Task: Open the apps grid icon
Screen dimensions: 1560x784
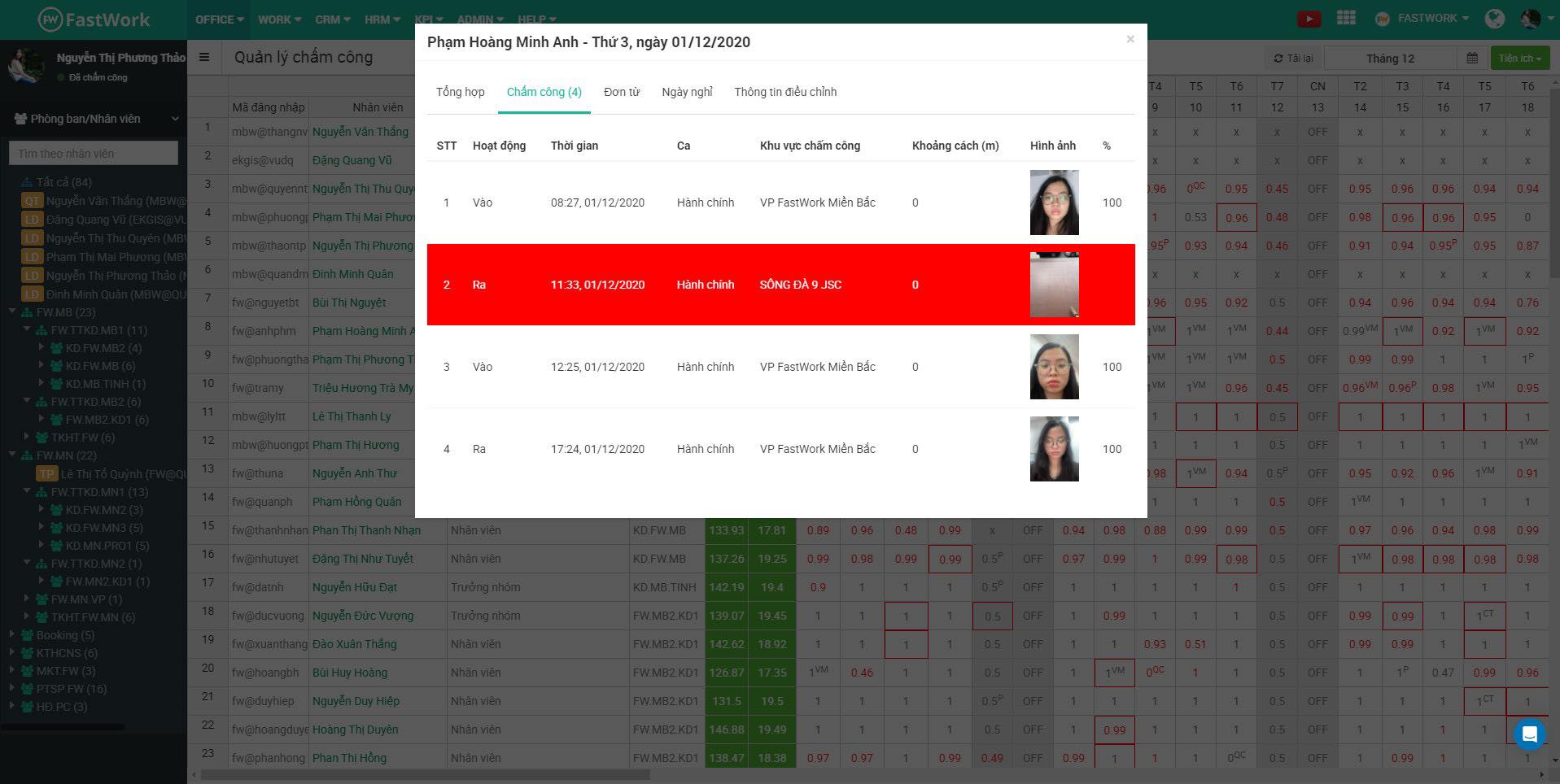Action: 1346,18
